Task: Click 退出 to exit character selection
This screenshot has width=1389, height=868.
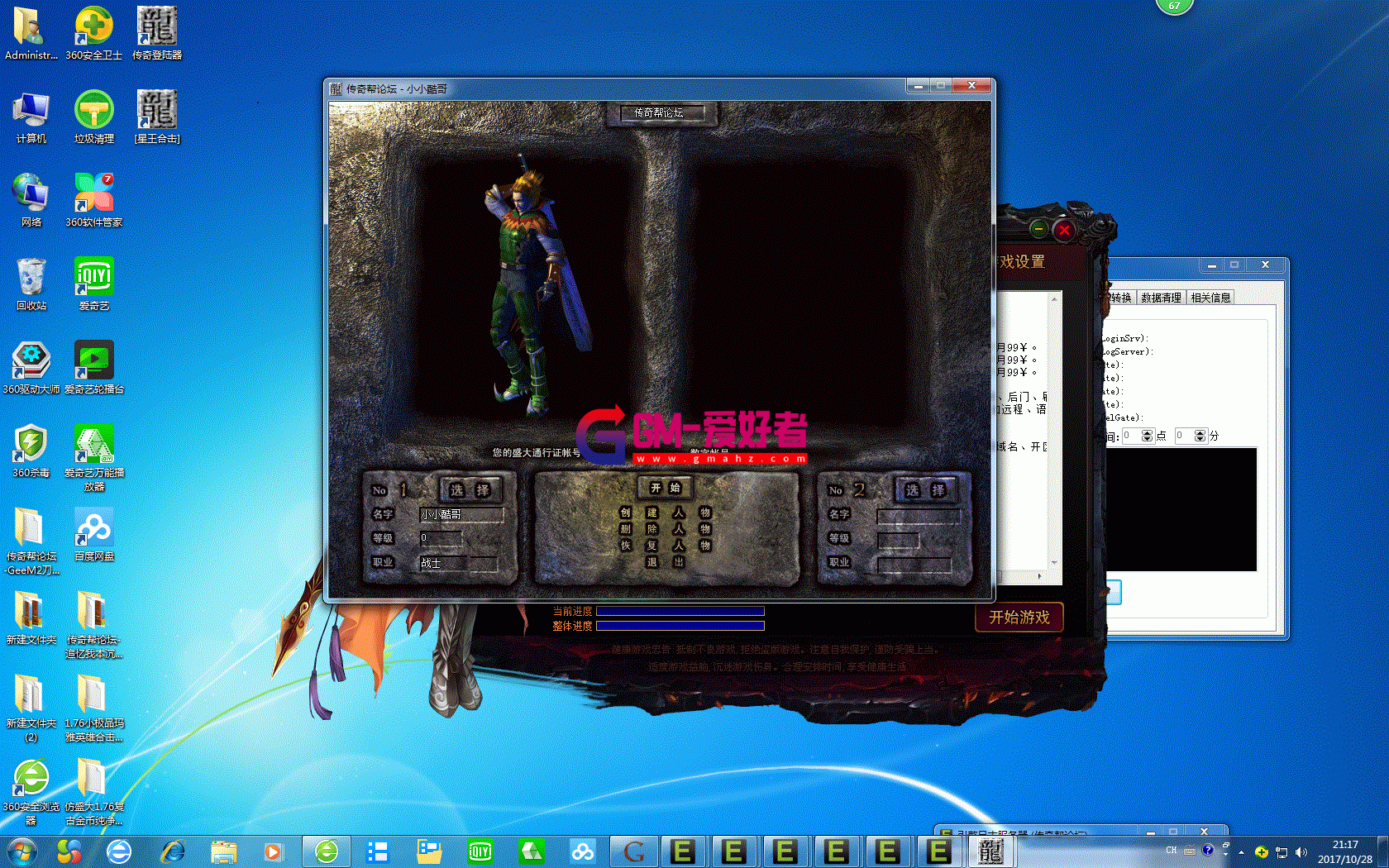Action: [x=666, y=562]
